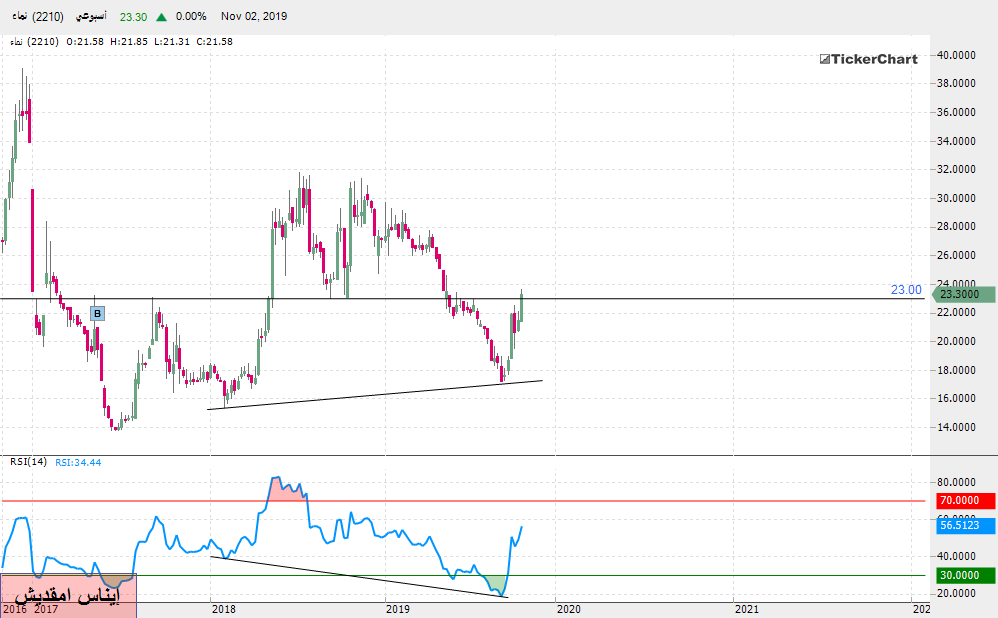
Task: Click the Nov 02, 2019 date label
Action: click(x=253, y=17)
